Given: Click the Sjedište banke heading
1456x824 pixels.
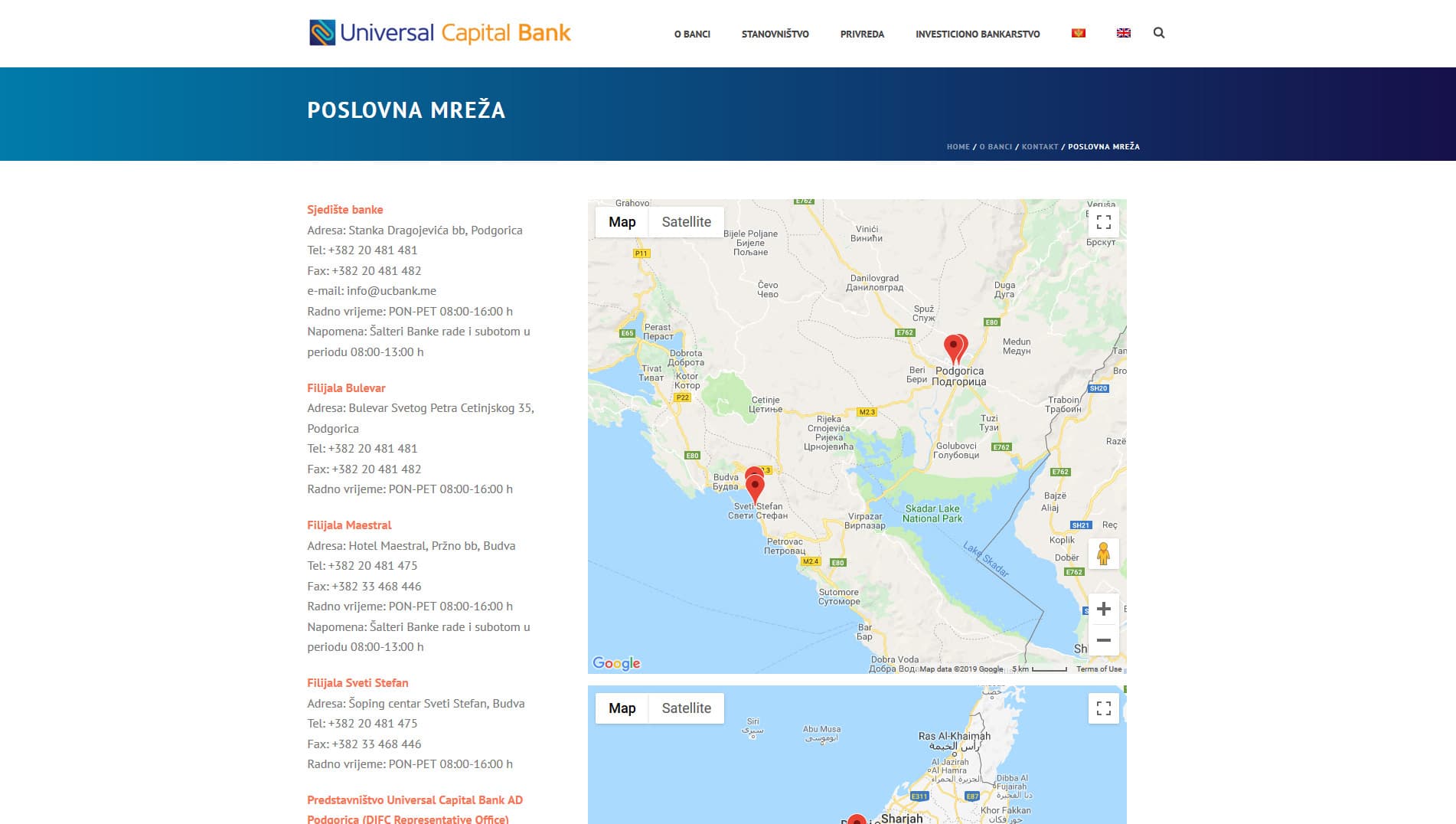Looking at the screenshot, I should (x=345, y=210).
